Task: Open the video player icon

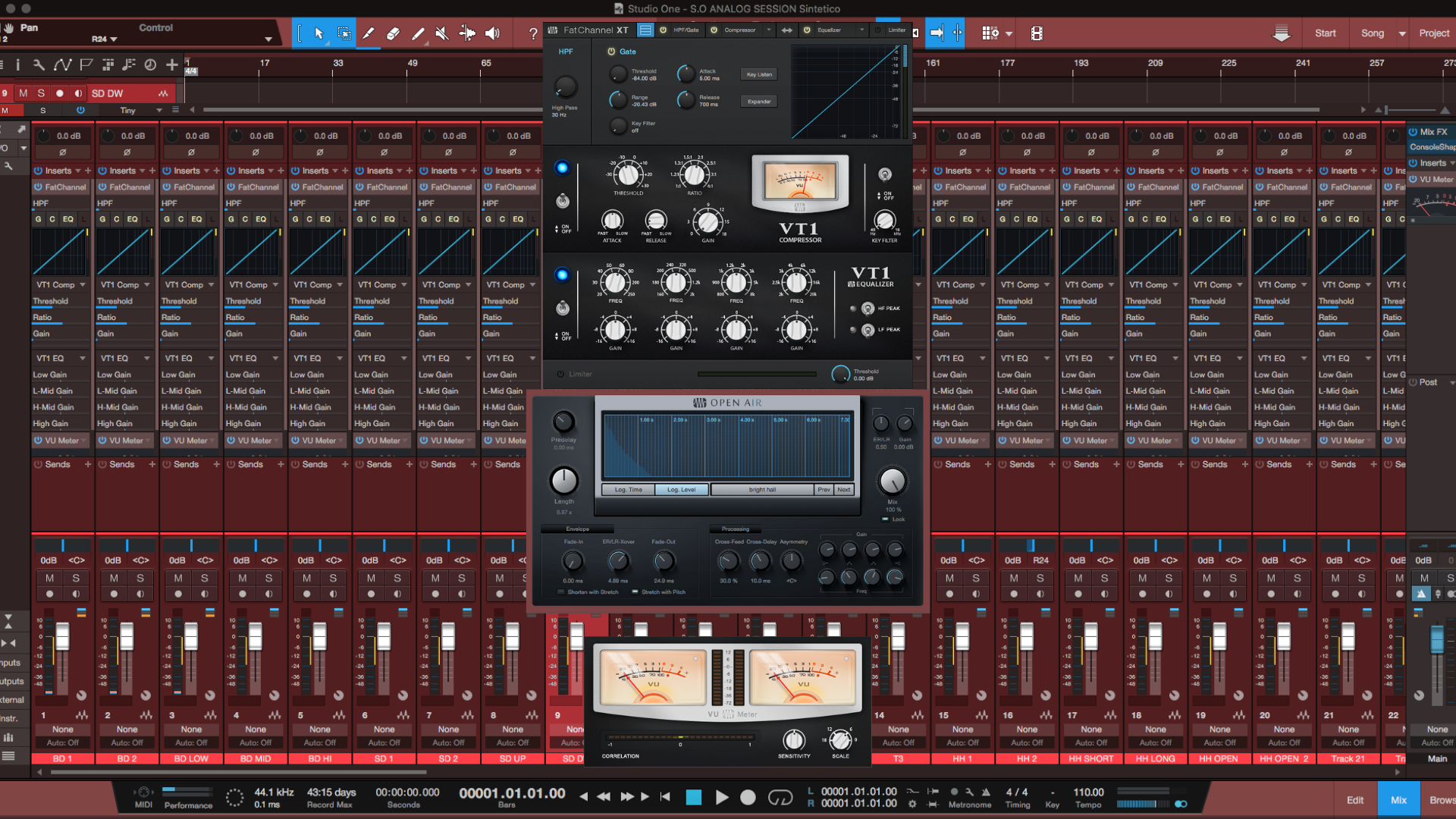Action: point(1037,33)
